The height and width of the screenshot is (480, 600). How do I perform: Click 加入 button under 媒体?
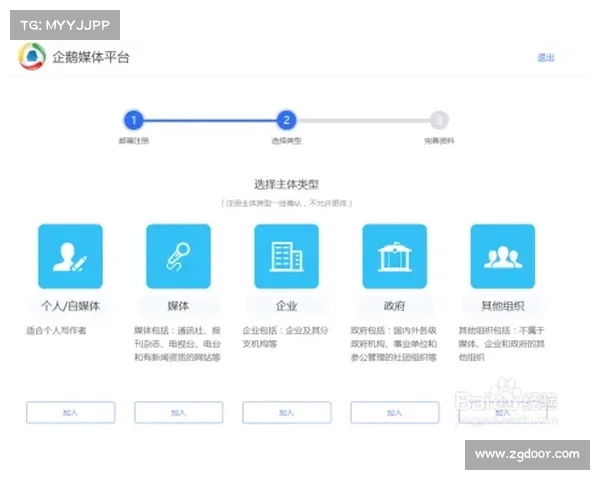(x=178, y=412)
